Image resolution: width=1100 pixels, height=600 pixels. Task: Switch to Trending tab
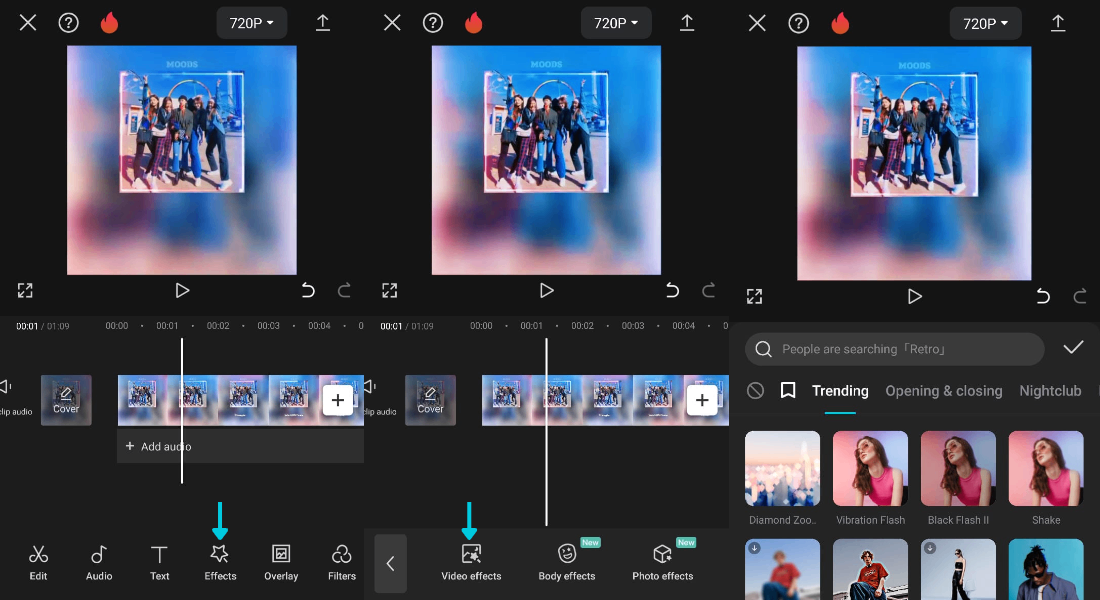(x=840, y=391)
